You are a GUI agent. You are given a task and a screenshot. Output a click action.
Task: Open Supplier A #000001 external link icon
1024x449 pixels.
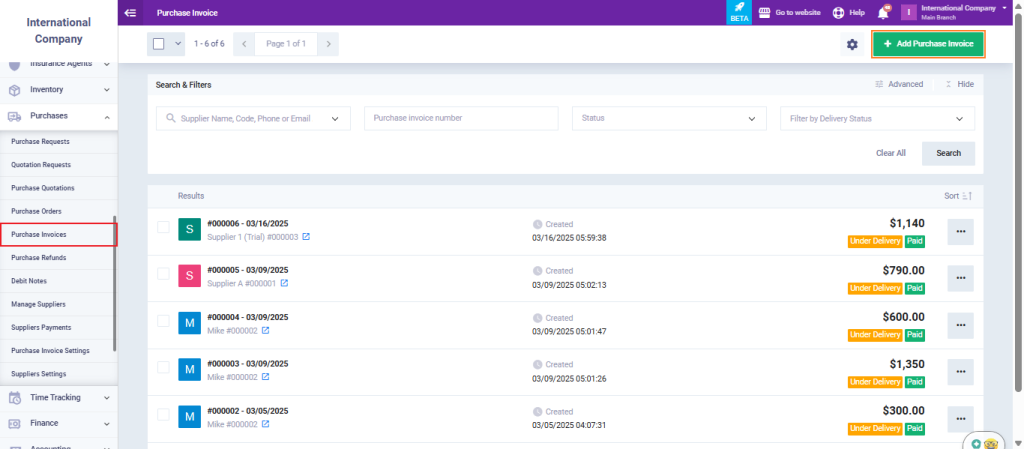pyautogui.click(x=284, y=283)
